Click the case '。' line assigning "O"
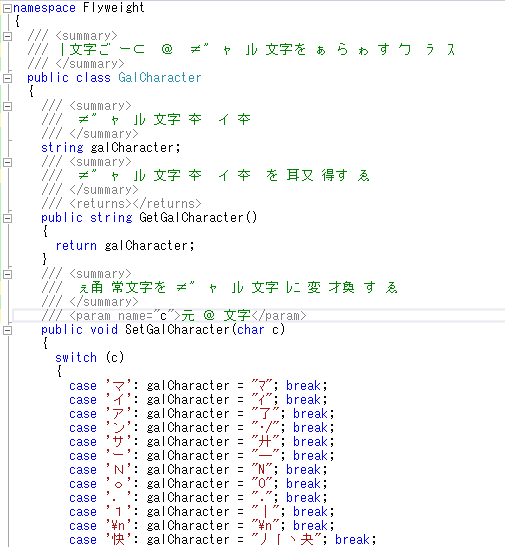This screenshot has height=547, width=505. point(198,484)
